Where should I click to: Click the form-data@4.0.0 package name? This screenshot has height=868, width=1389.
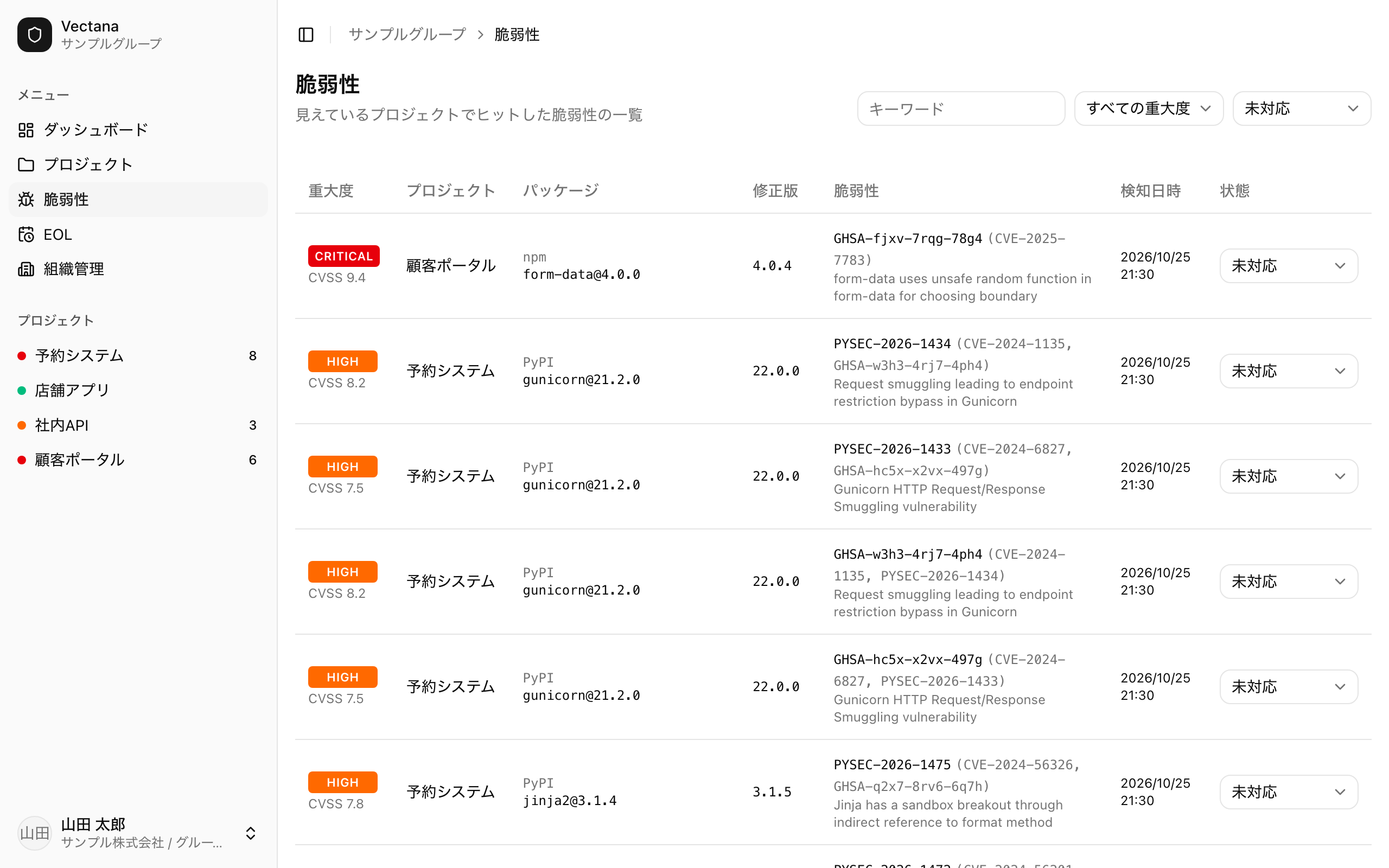[582, 275]
